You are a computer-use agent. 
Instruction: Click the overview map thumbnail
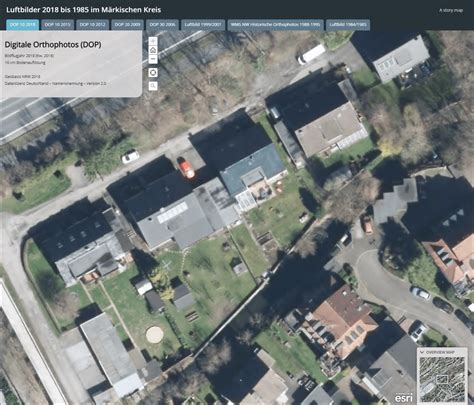click(442, 379)
